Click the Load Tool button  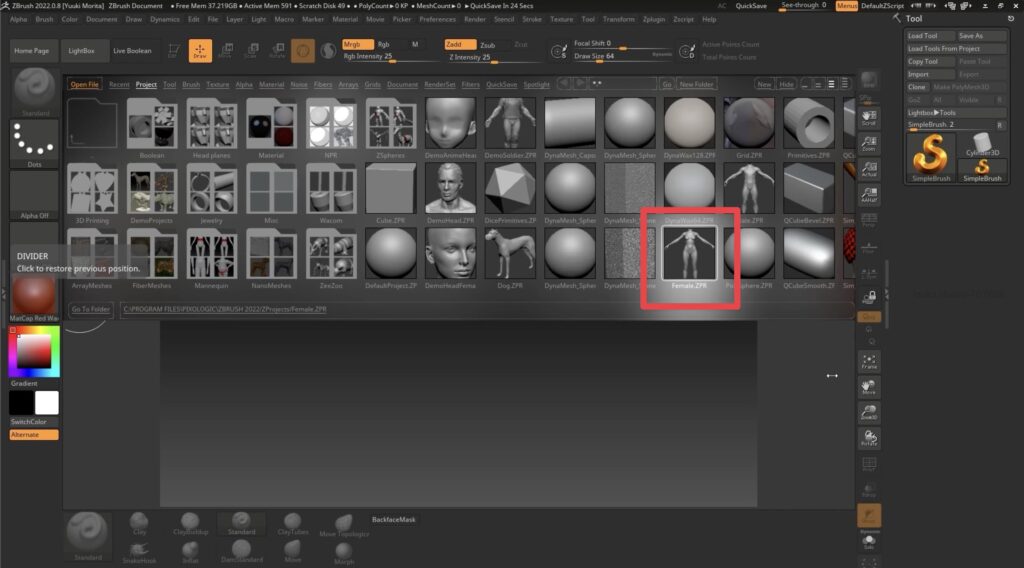point(929,36)
